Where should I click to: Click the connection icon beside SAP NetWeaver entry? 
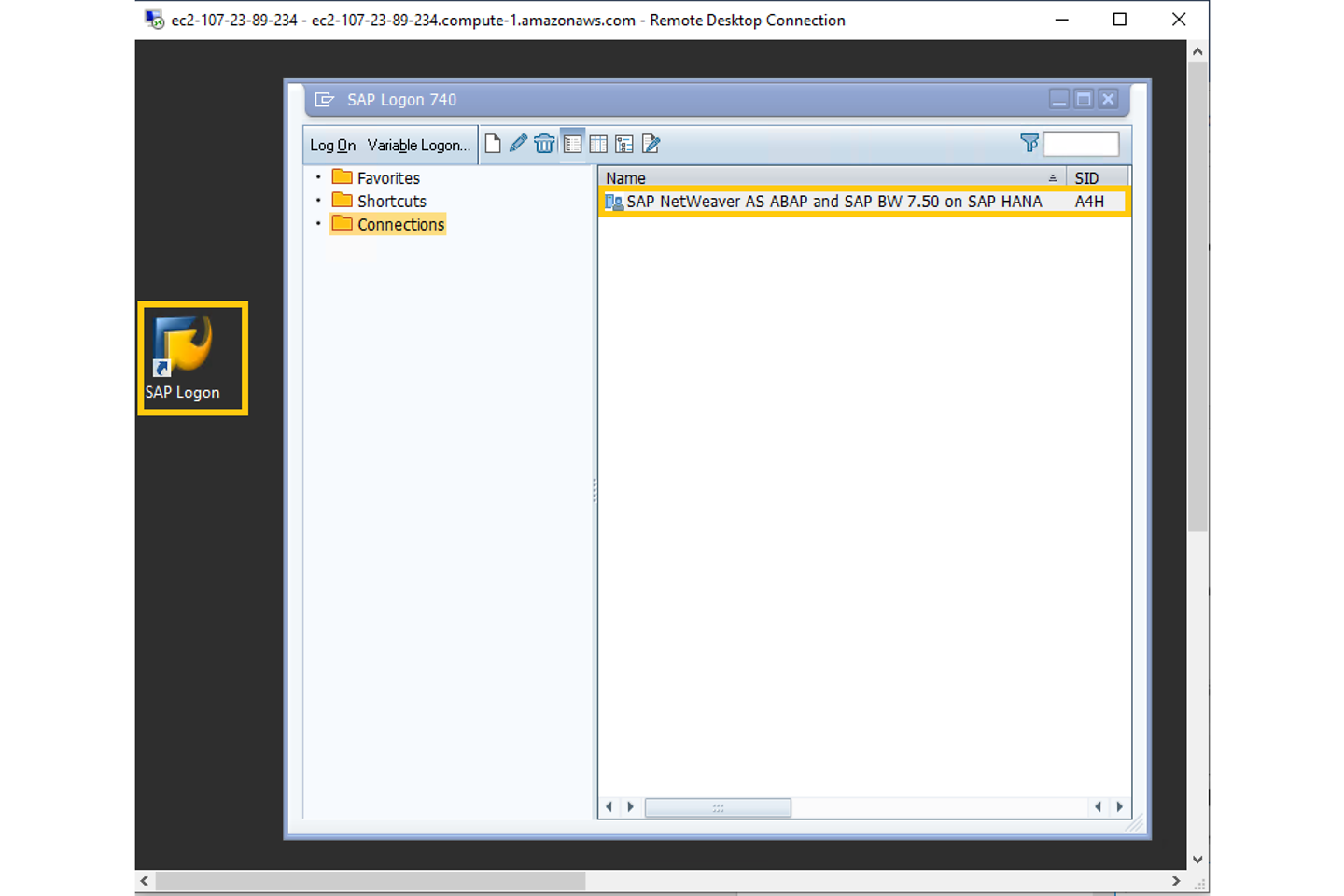pos(613,202)
